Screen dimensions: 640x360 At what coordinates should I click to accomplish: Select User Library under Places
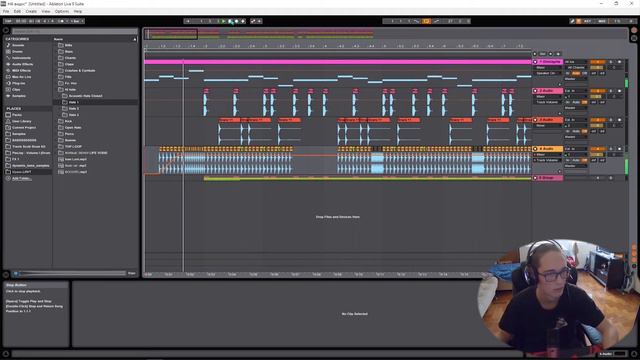pyautogui.click(x=21, y=122)
